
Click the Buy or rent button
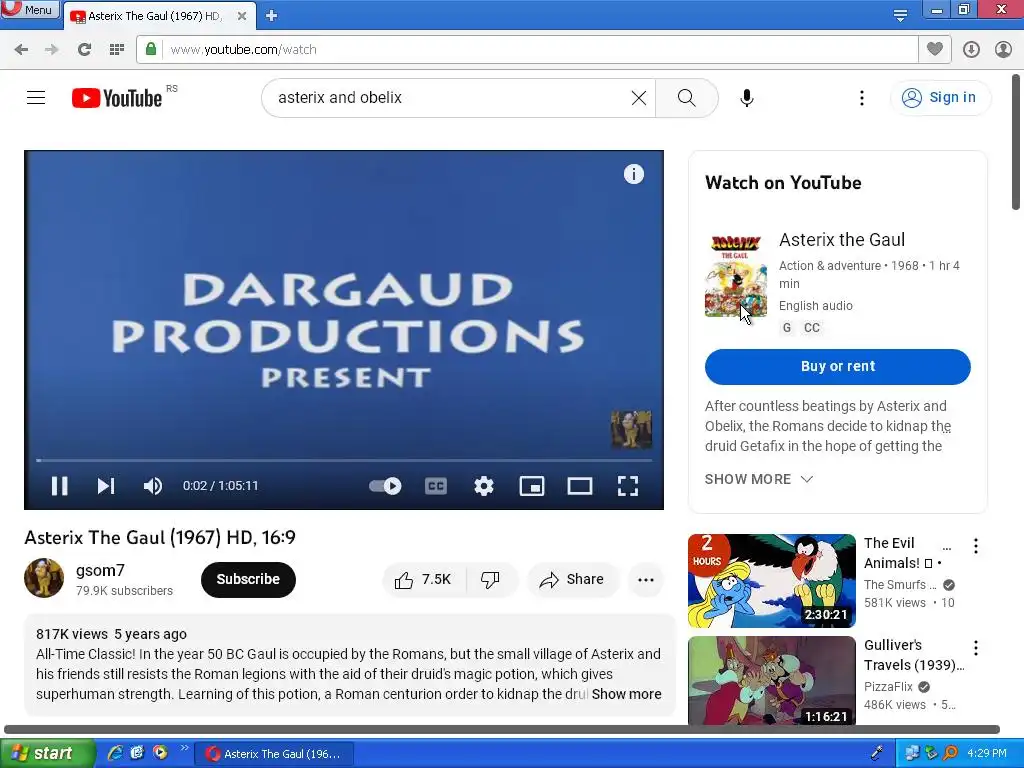click(x=838, y=366)
